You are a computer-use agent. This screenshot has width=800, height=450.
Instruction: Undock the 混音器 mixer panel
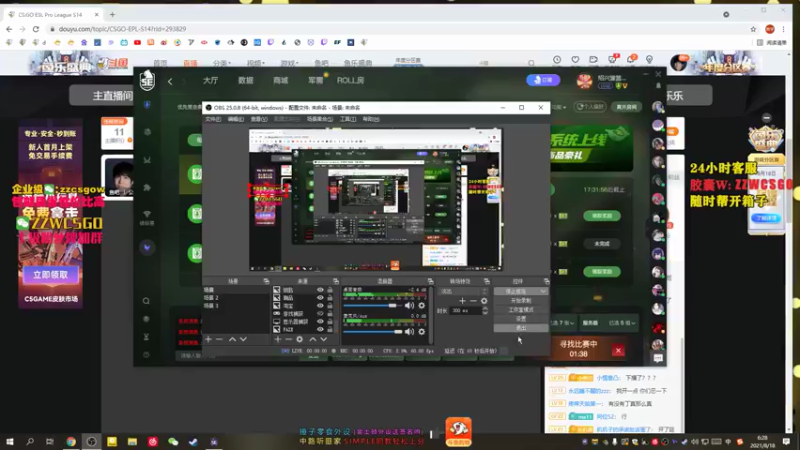(431, 281)
